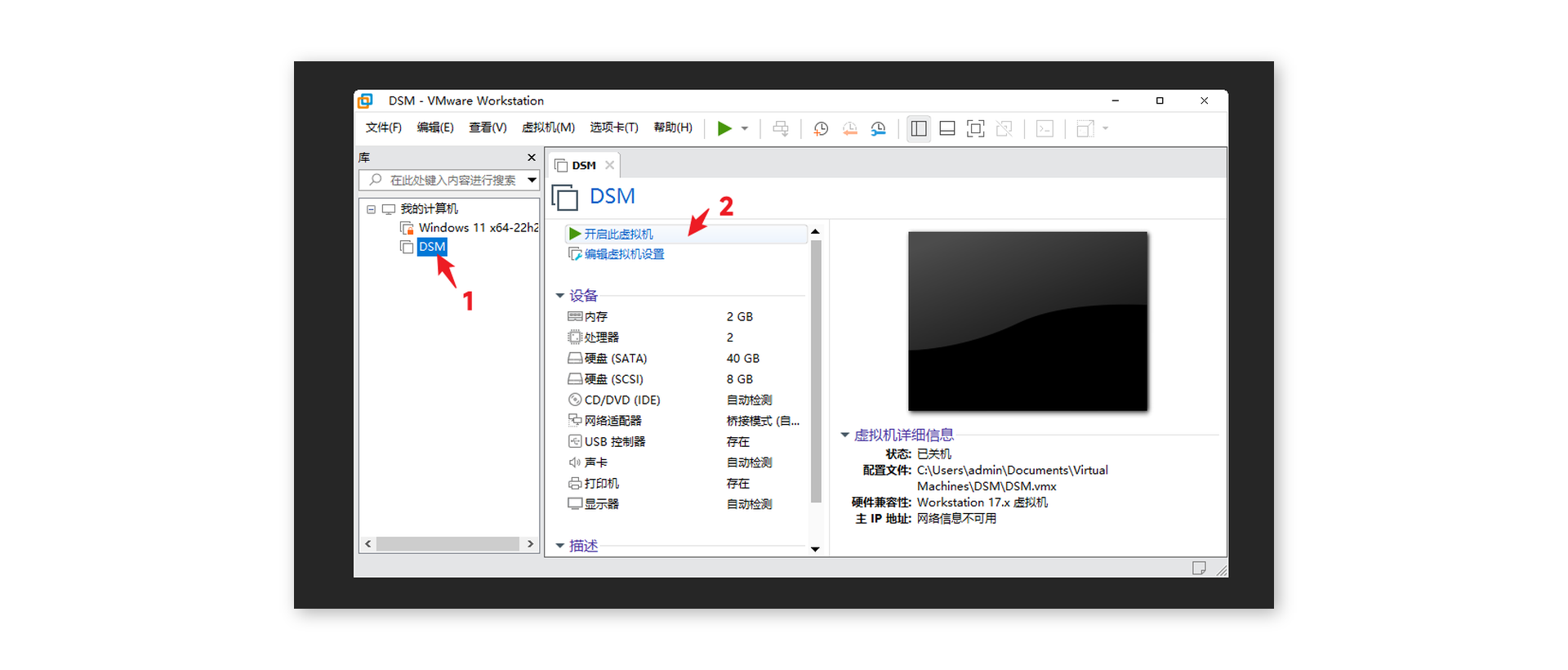Click the 8 GB SCSI disk value
This screenshot has width=1568, height=670.
740,379
